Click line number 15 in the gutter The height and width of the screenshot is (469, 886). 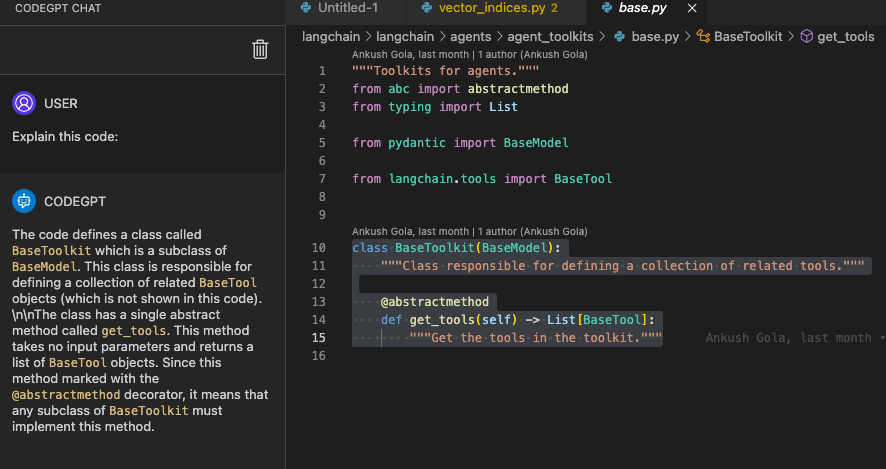(x=319, y=337)
